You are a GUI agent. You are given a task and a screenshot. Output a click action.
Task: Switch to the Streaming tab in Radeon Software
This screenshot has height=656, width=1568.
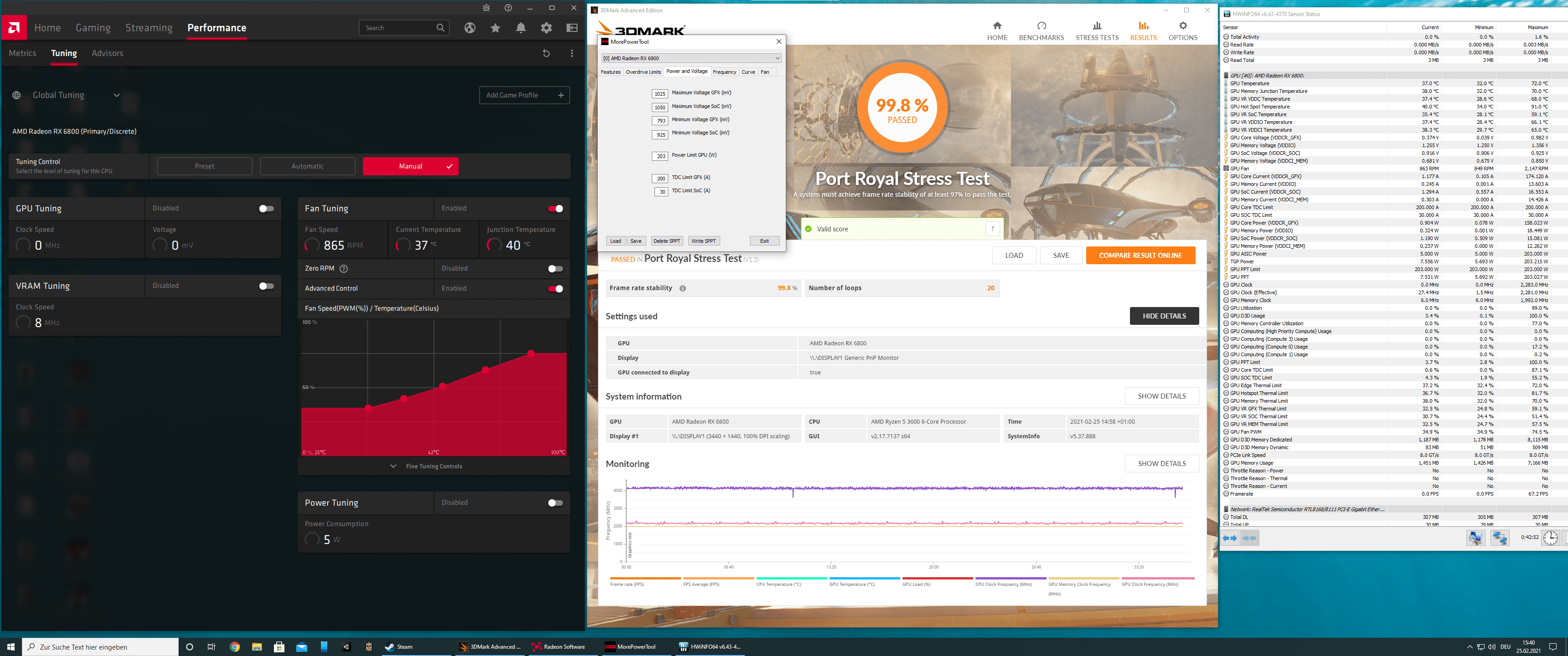point(149,28)
